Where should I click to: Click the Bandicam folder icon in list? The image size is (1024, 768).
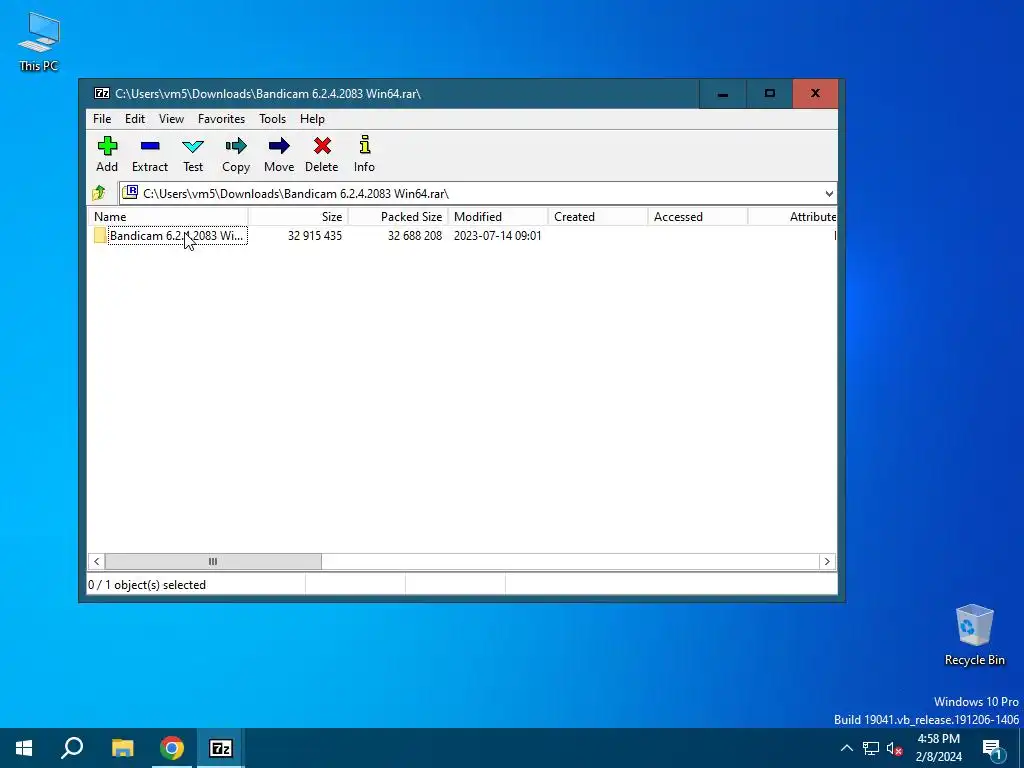tap(100, 236)
